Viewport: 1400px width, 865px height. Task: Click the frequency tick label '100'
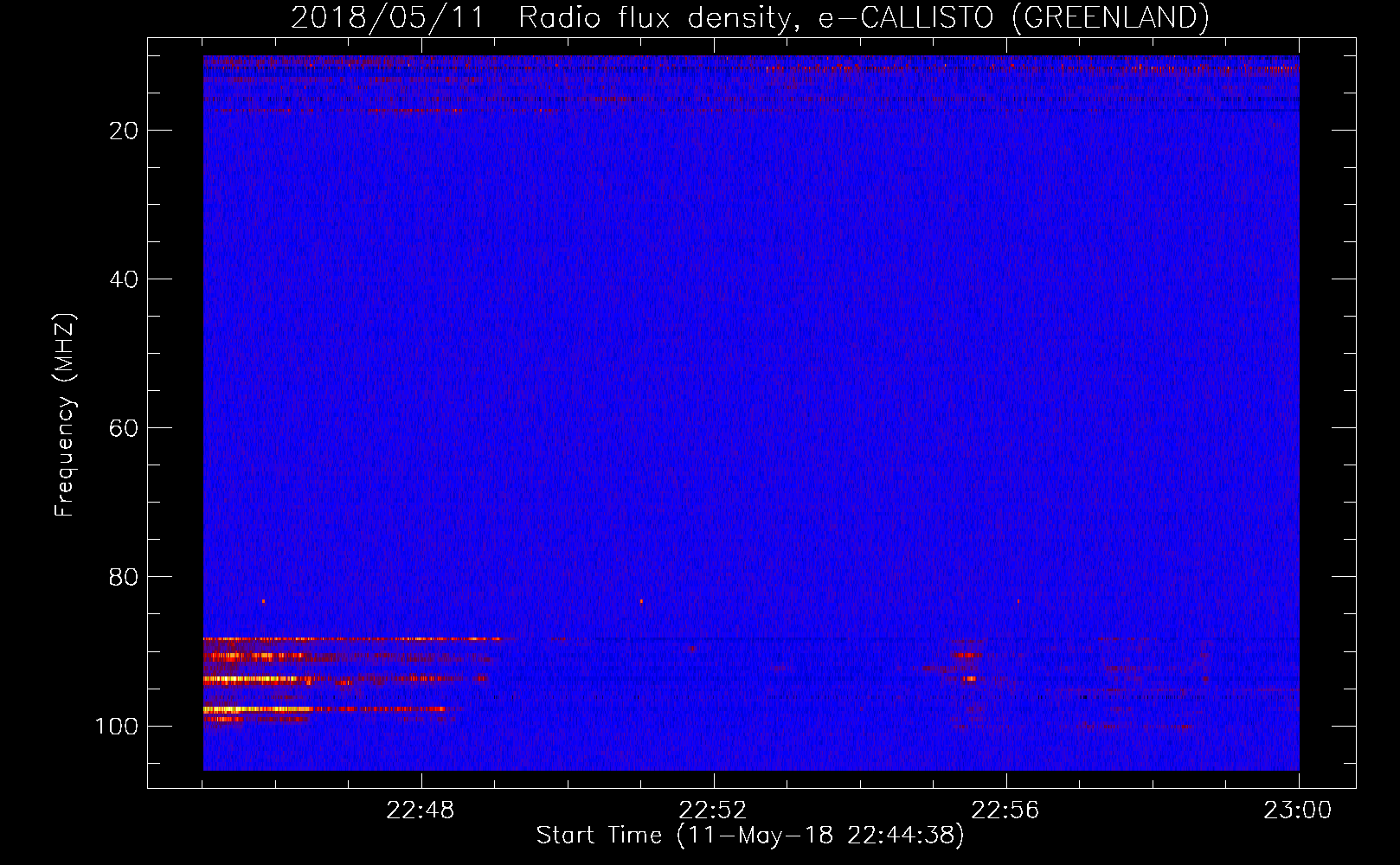(x=117, y=726)
